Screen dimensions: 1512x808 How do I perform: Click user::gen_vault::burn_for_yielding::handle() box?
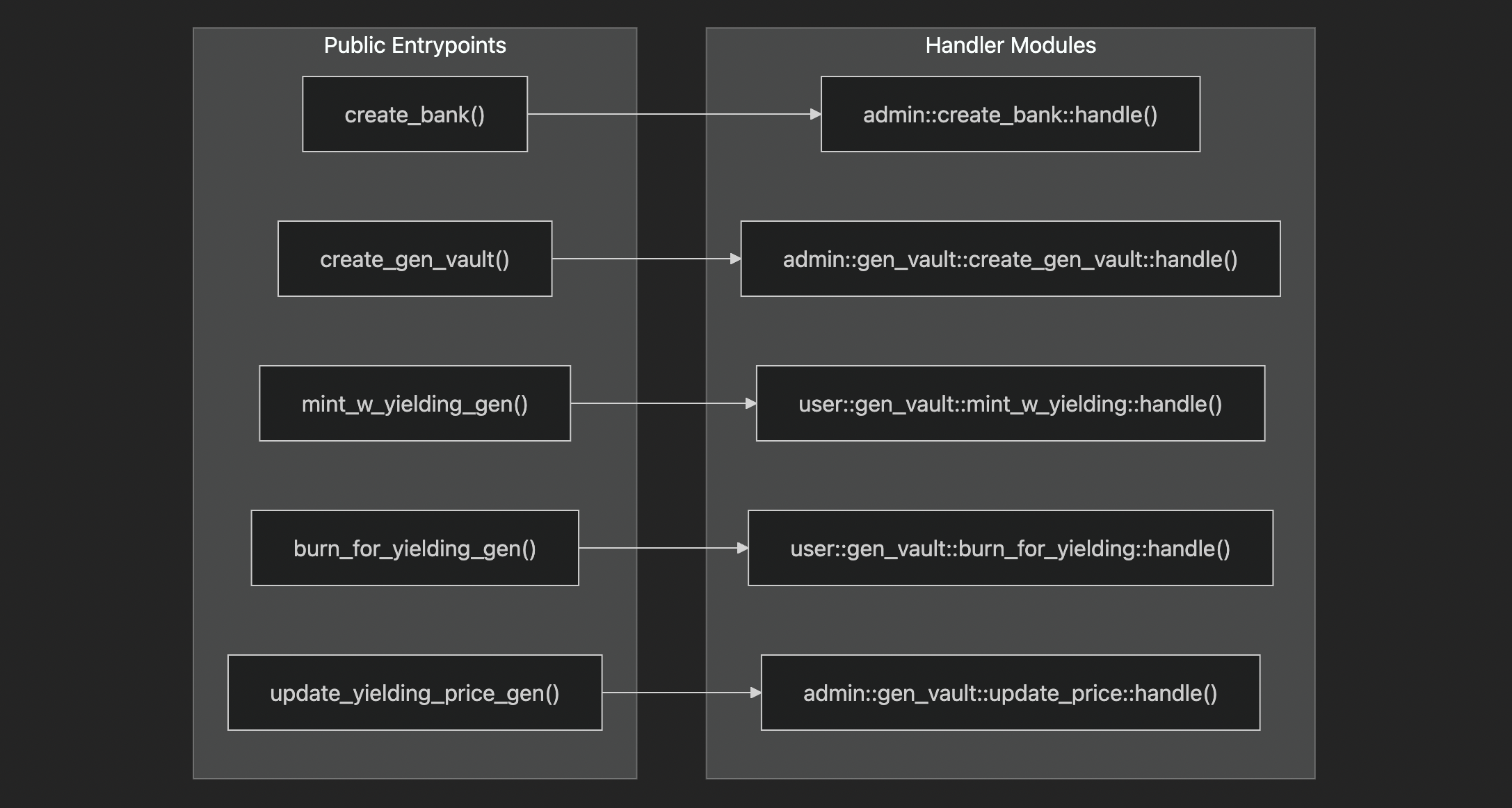pos(1010,548)
